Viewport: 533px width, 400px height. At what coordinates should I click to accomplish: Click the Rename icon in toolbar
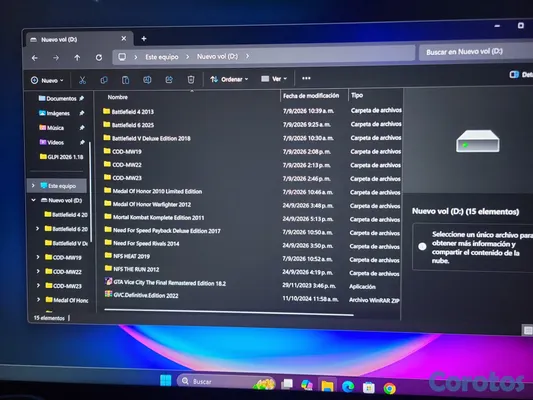point(147,80)
